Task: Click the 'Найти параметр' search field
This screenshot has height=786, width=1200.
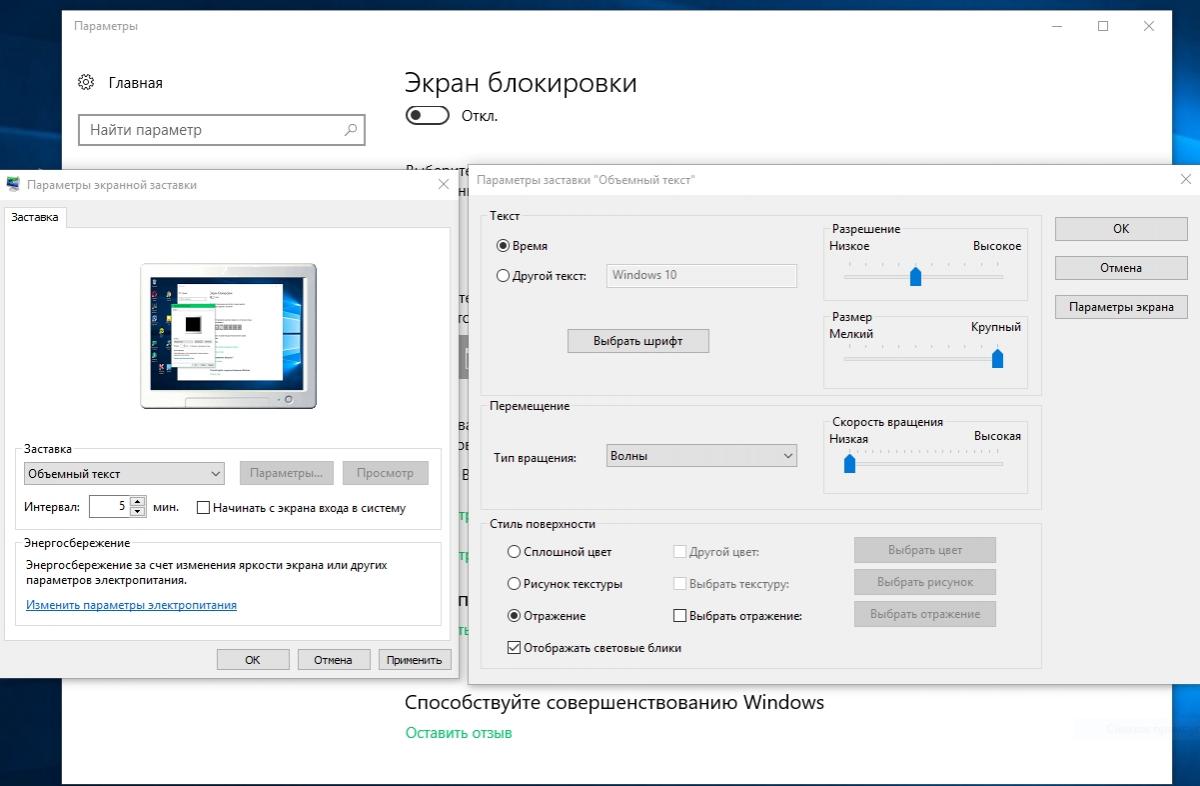Action: [210, 130]
